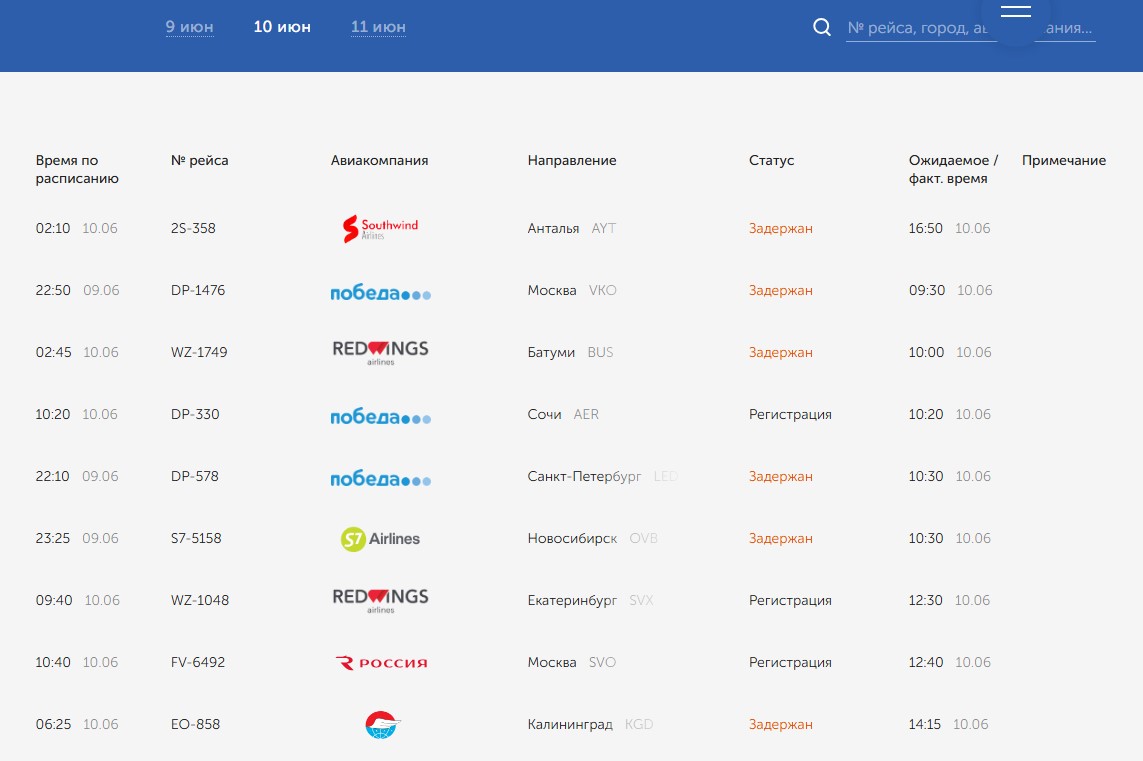
Task: Switch to the 9 июн date tab
Action: pos(190,27)
